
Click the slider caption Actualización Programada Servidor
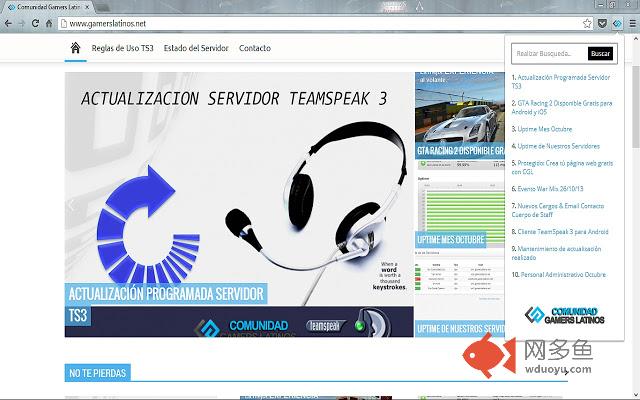tap(166, 293)
